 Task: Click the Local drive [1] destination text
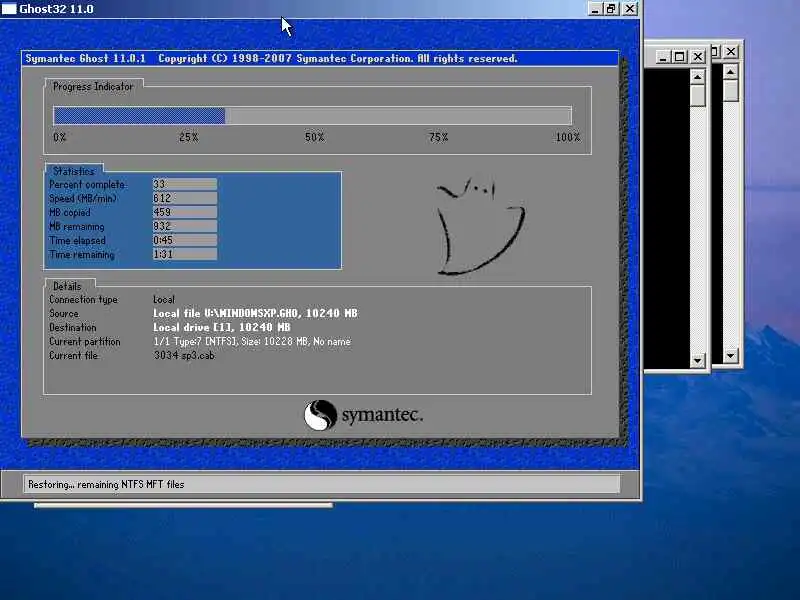[x=222, y=328]
